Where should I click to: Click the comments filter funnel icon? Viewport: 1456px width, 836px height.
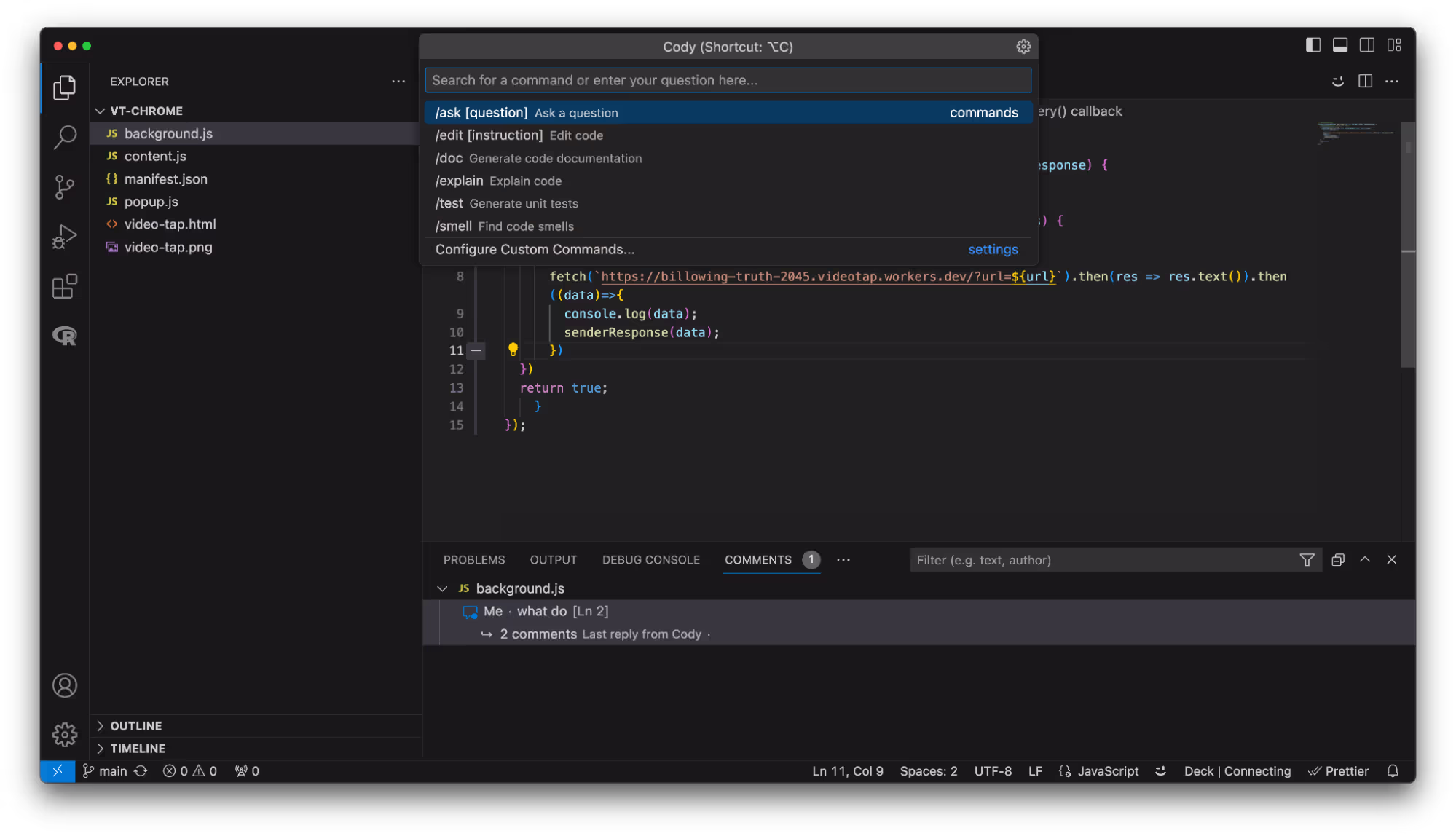(1307, 559)
